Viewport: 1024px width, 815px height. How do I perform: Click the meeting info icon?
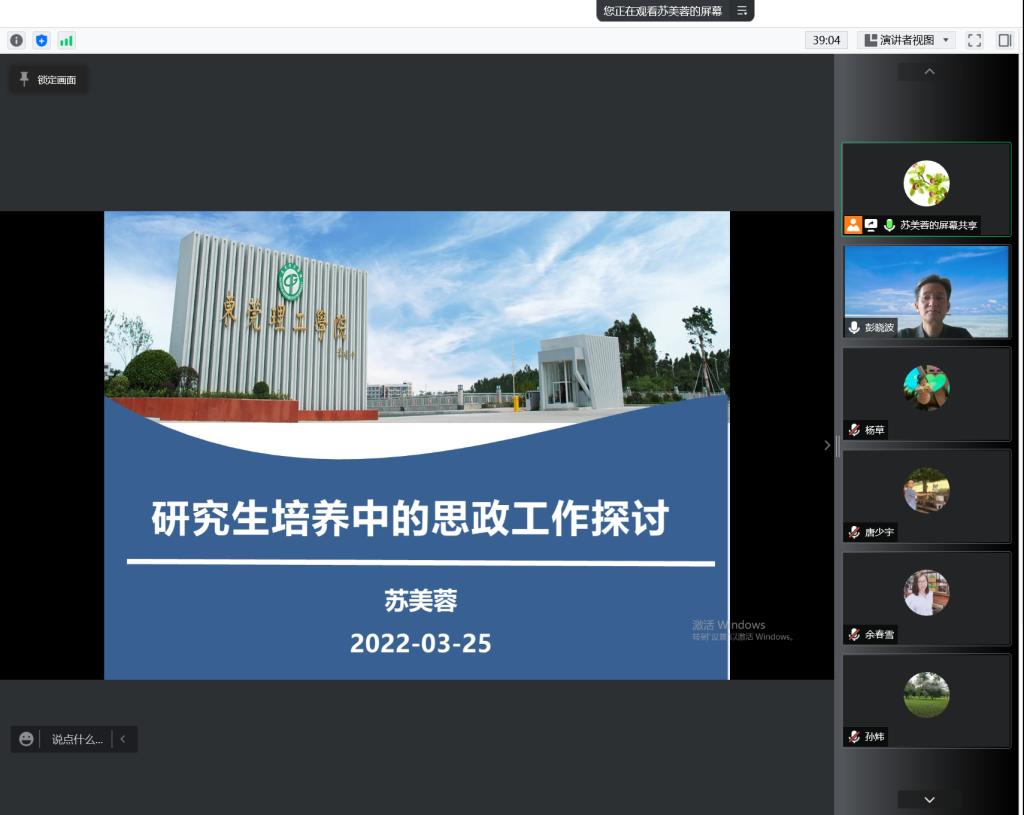coord(16,41)
